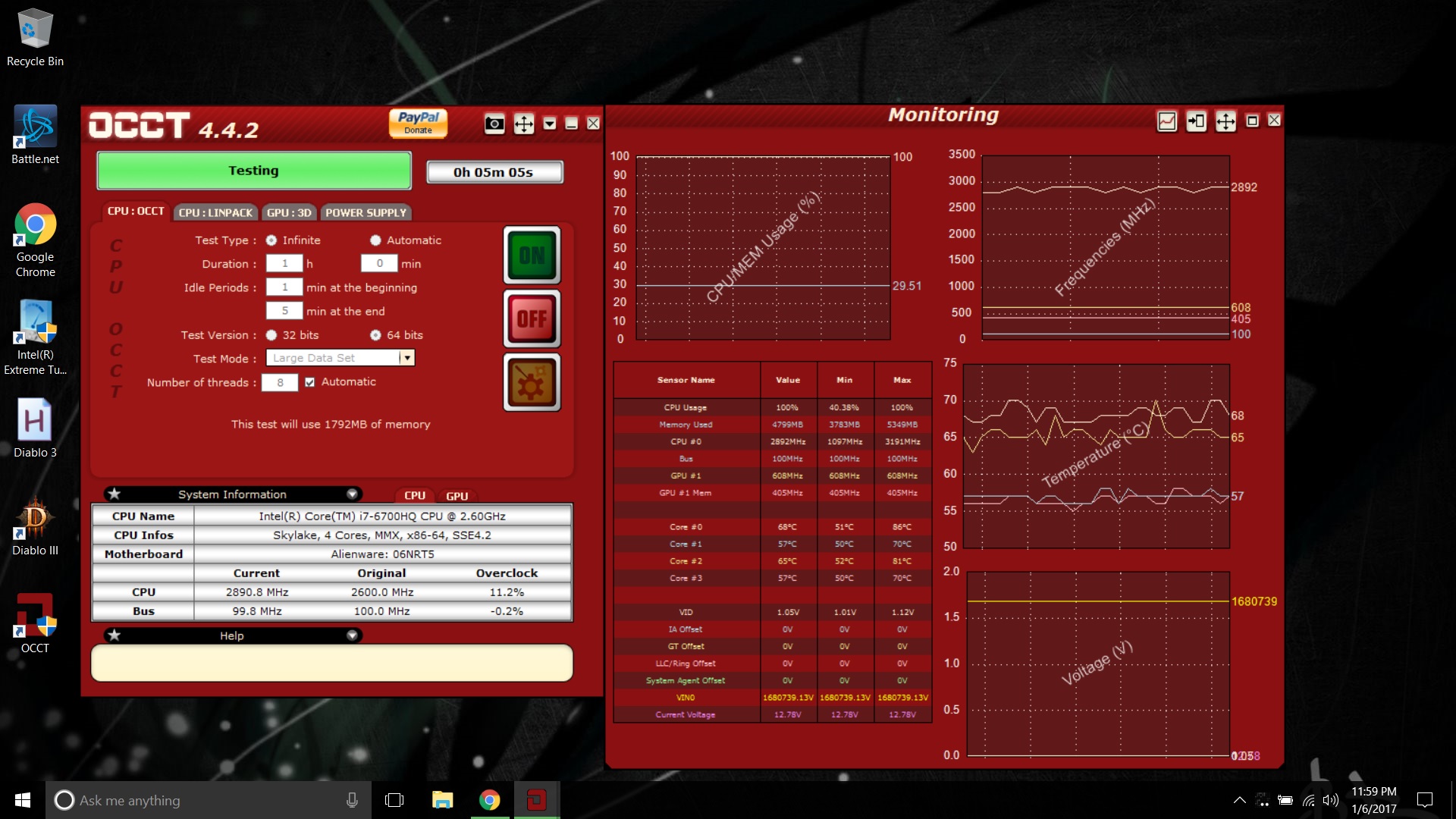This screenshot has height=819, width=1456.
Task: Click the Monitoring graph view icon
Action: [1167, 121]
